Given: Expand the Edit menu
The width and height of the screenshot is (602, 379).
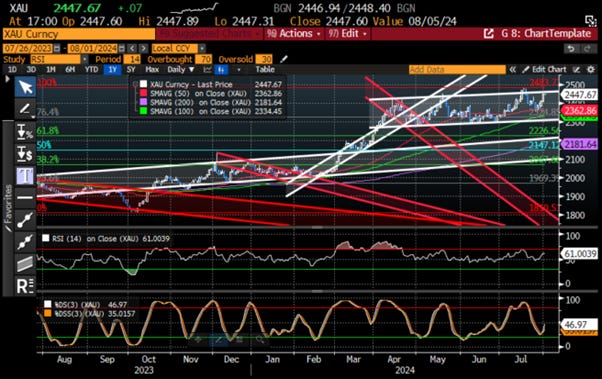Looking at the screenshot, I should (x=348, y=34).
